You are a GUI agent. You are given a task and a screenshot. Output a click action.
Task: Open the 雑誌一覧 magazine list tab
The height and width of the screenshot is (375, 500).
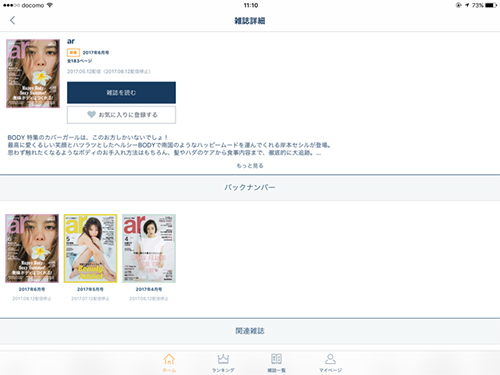point(276,363)
